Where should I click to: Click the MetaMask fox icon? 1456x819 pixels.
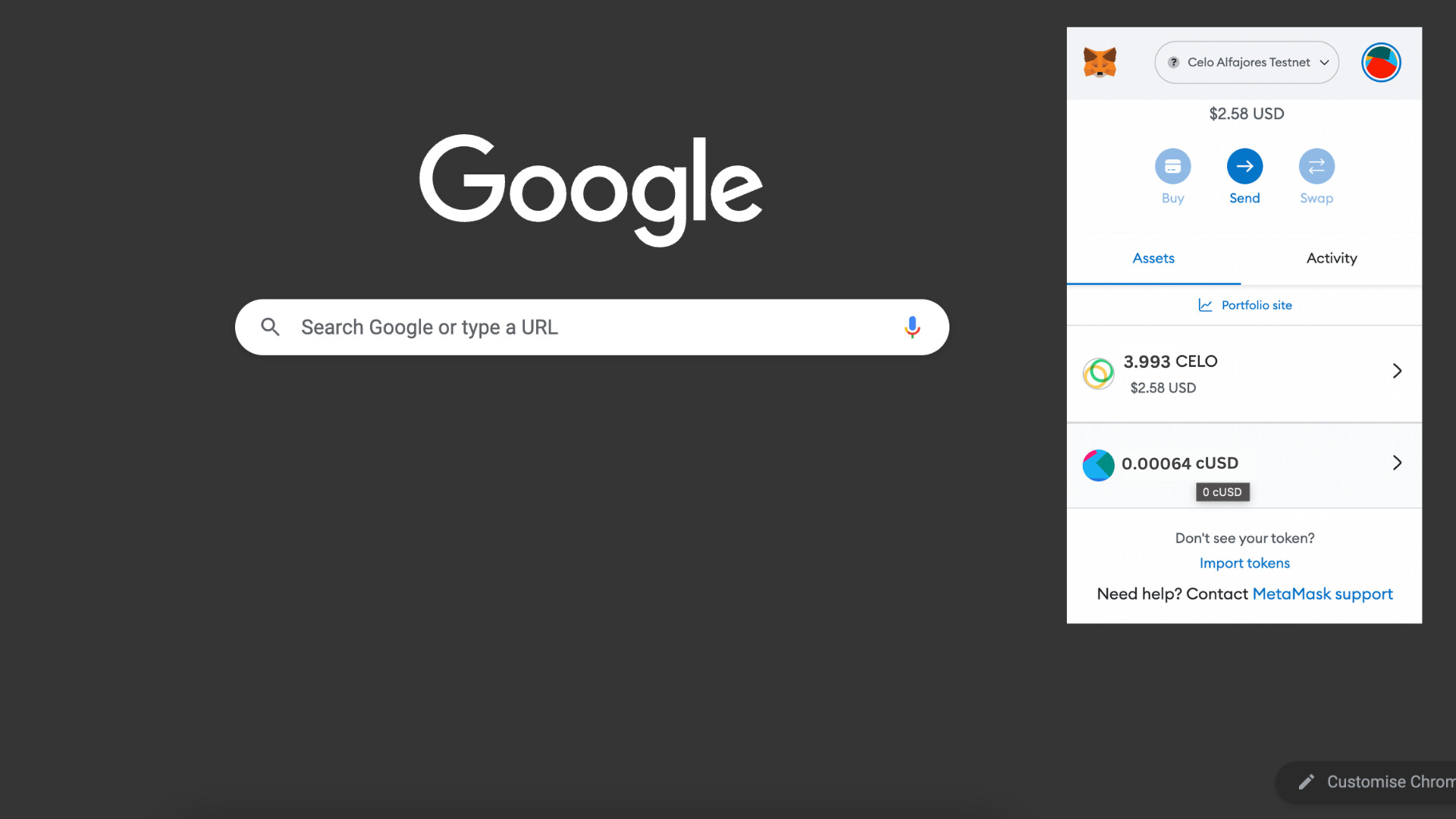tap(1099, 61)
